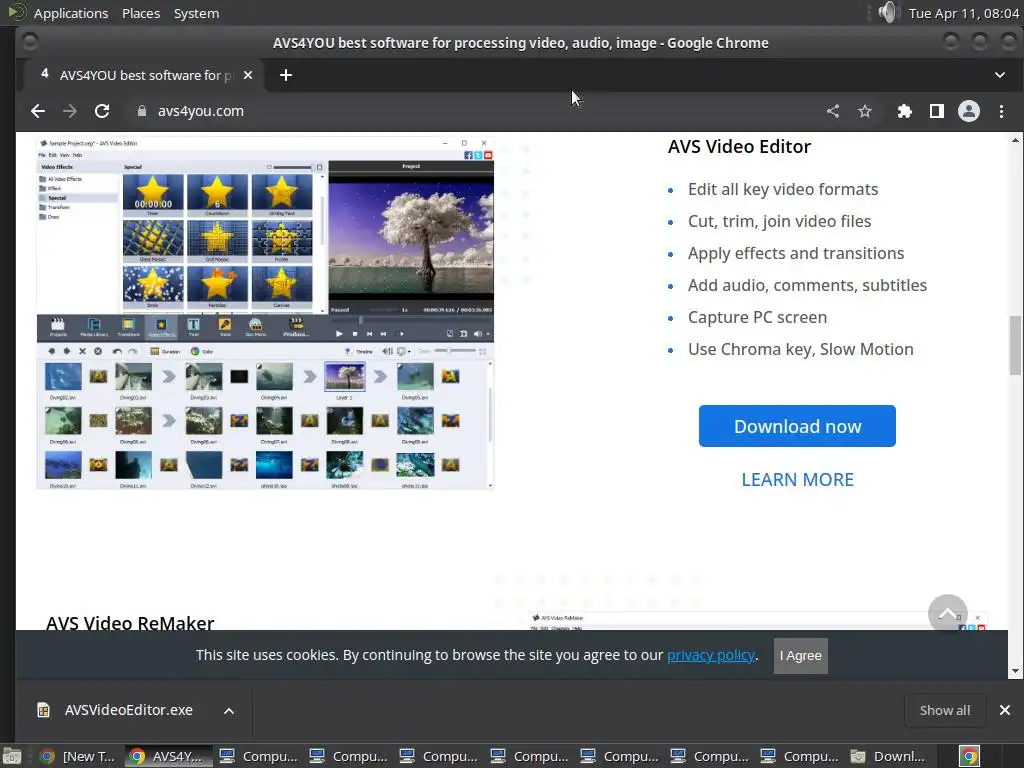Click 'Capture PC screen' list item

[x=757, y=317]
